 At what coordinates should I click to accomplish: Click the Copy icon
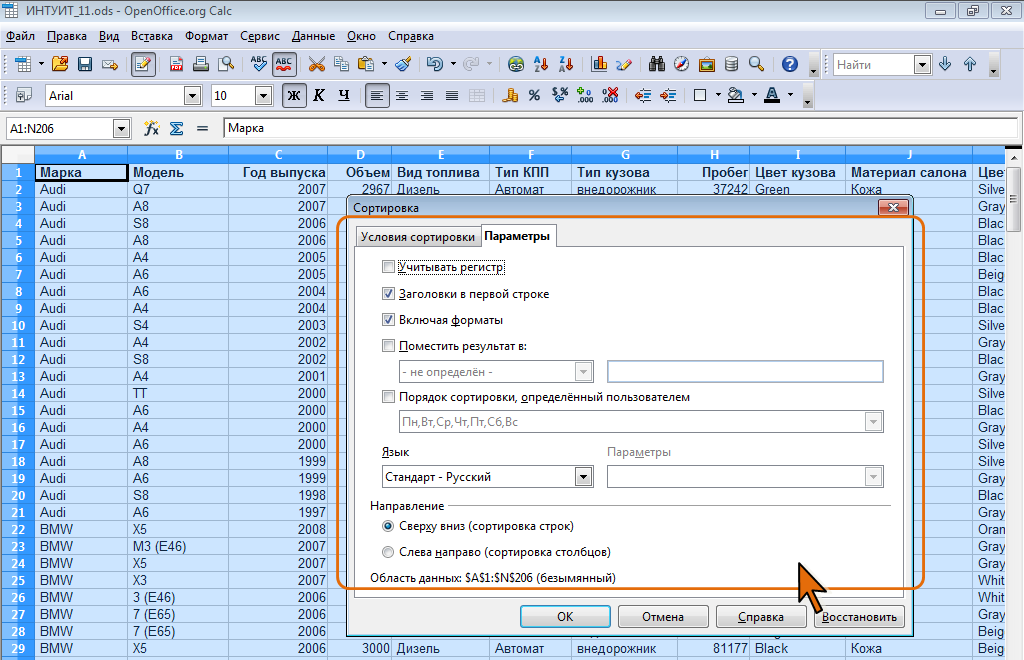342,64
